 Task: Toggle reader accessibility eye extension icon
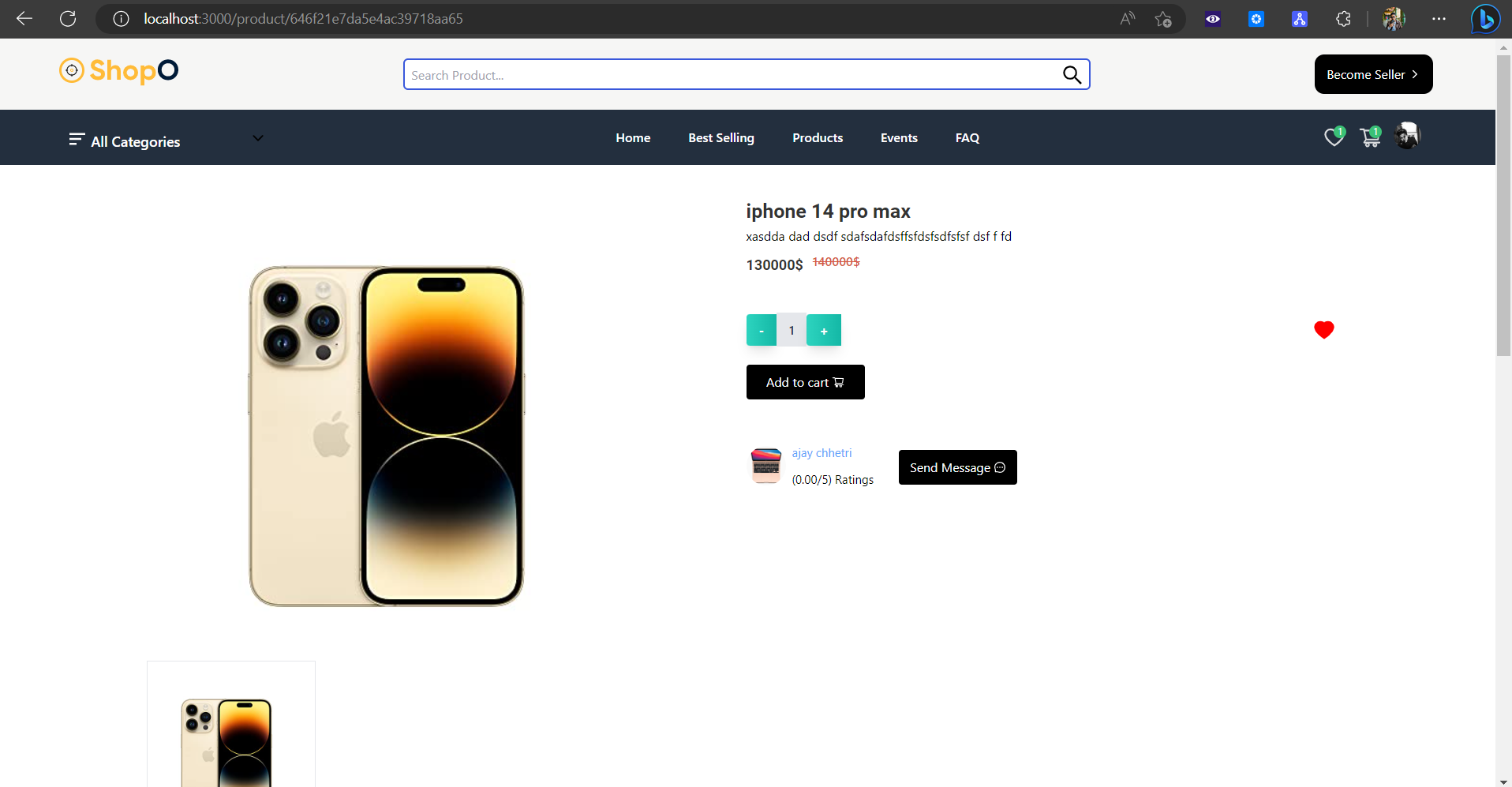coord(1213,18)
